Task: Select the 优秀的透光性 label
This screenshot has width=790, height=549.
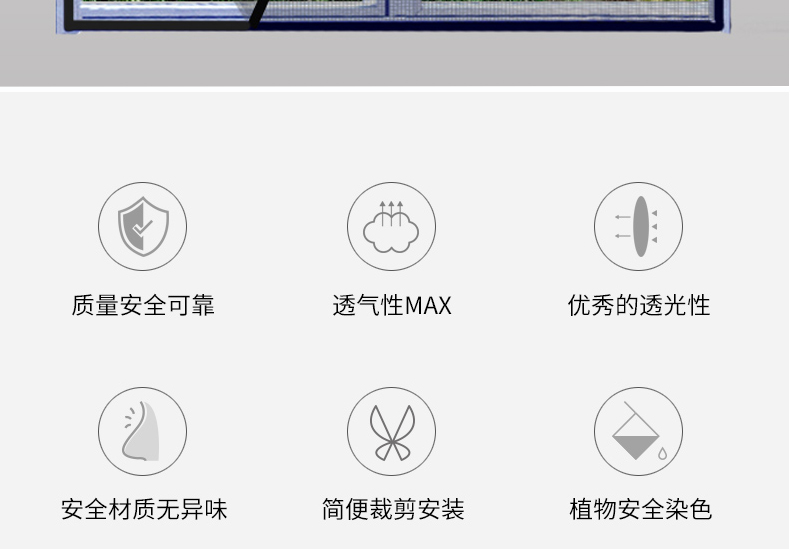Action: pyautogui.click(x=639, y=306)
